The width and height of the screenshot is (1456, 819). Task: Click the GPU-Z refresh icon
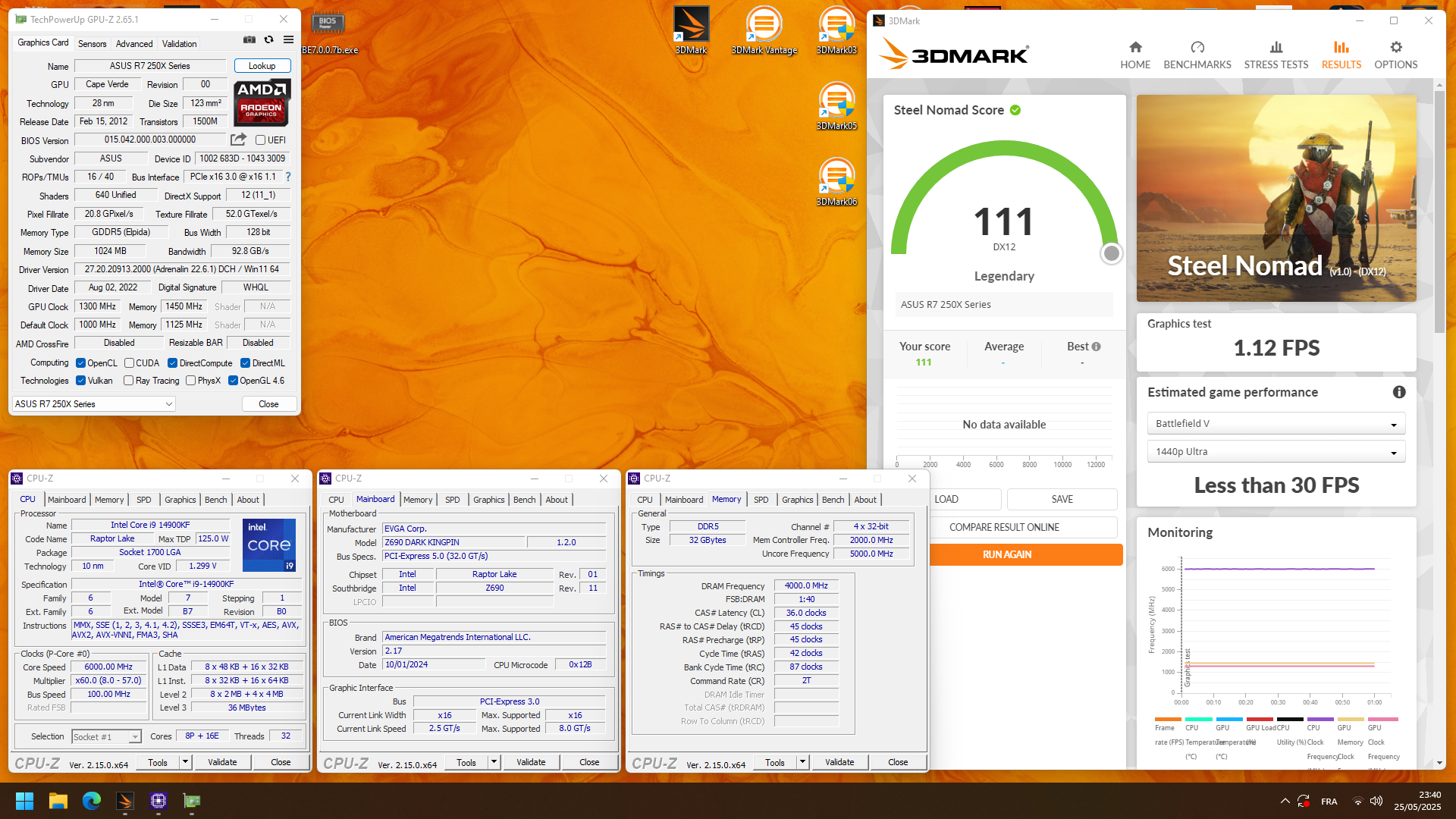click(268, 40)
